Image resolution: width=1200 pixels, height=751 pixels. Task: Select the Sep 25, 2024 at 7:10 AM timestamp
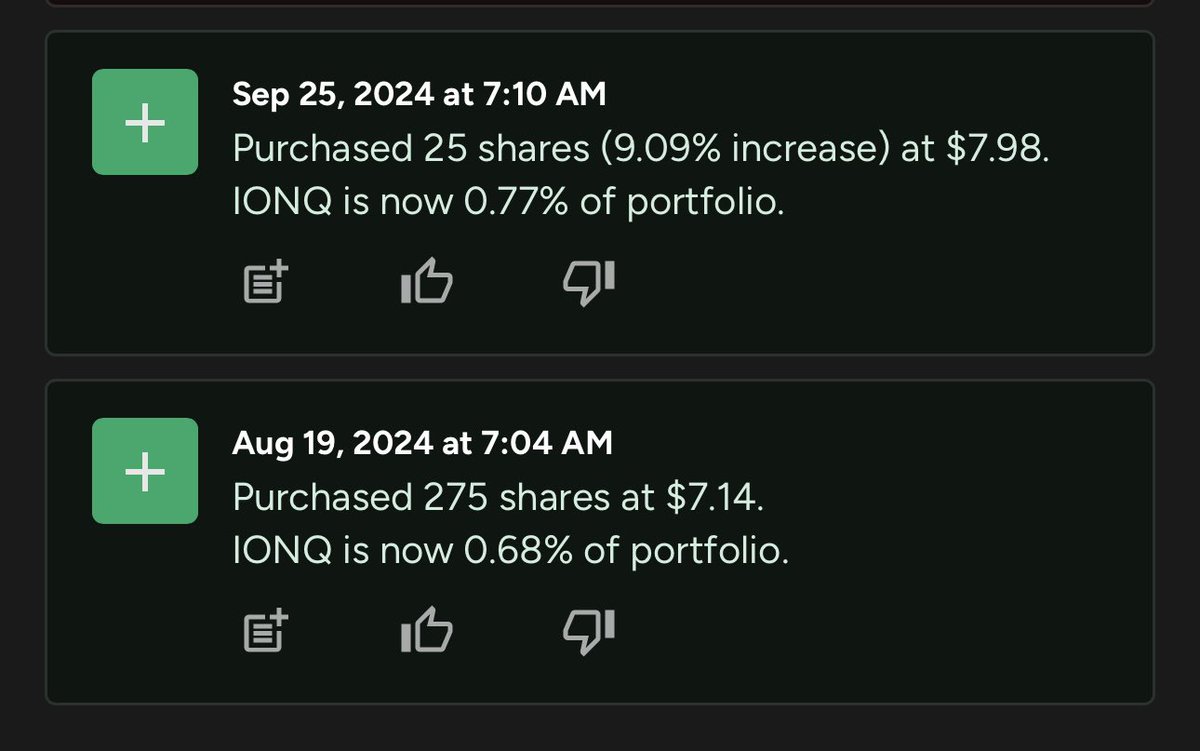pyautogui.click(x=419, y=94)
